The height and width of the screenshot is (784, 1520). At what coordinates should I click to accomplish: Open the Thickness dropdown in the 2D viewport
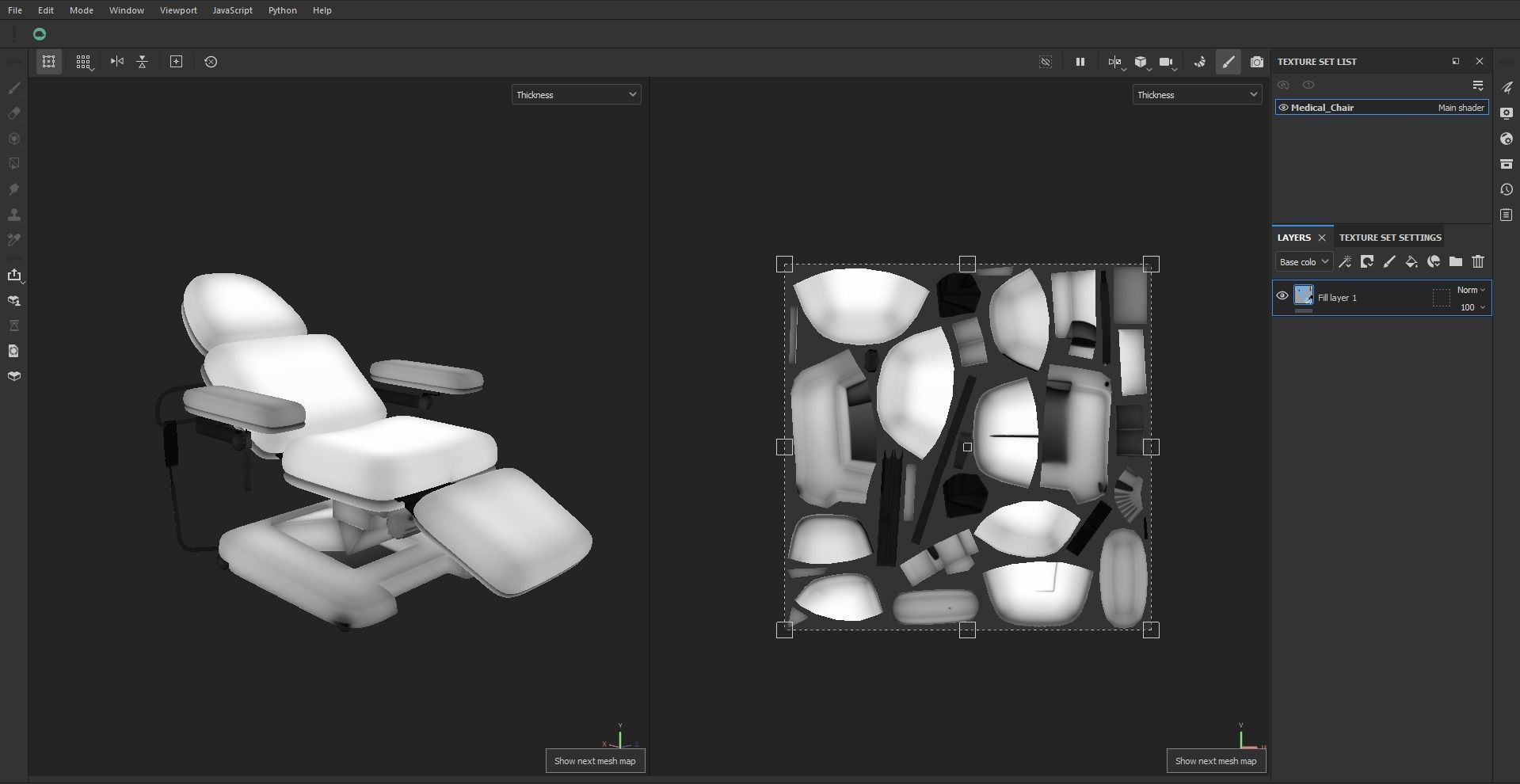[x=1197, y=95]
